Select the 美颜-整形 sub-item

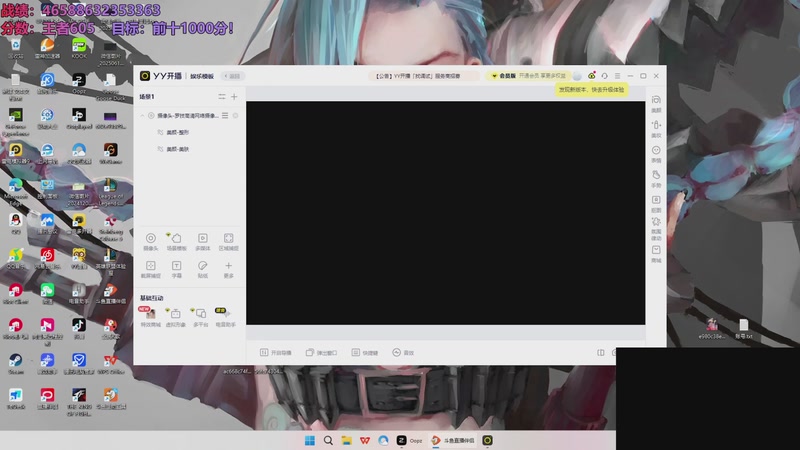click(178, 132)
